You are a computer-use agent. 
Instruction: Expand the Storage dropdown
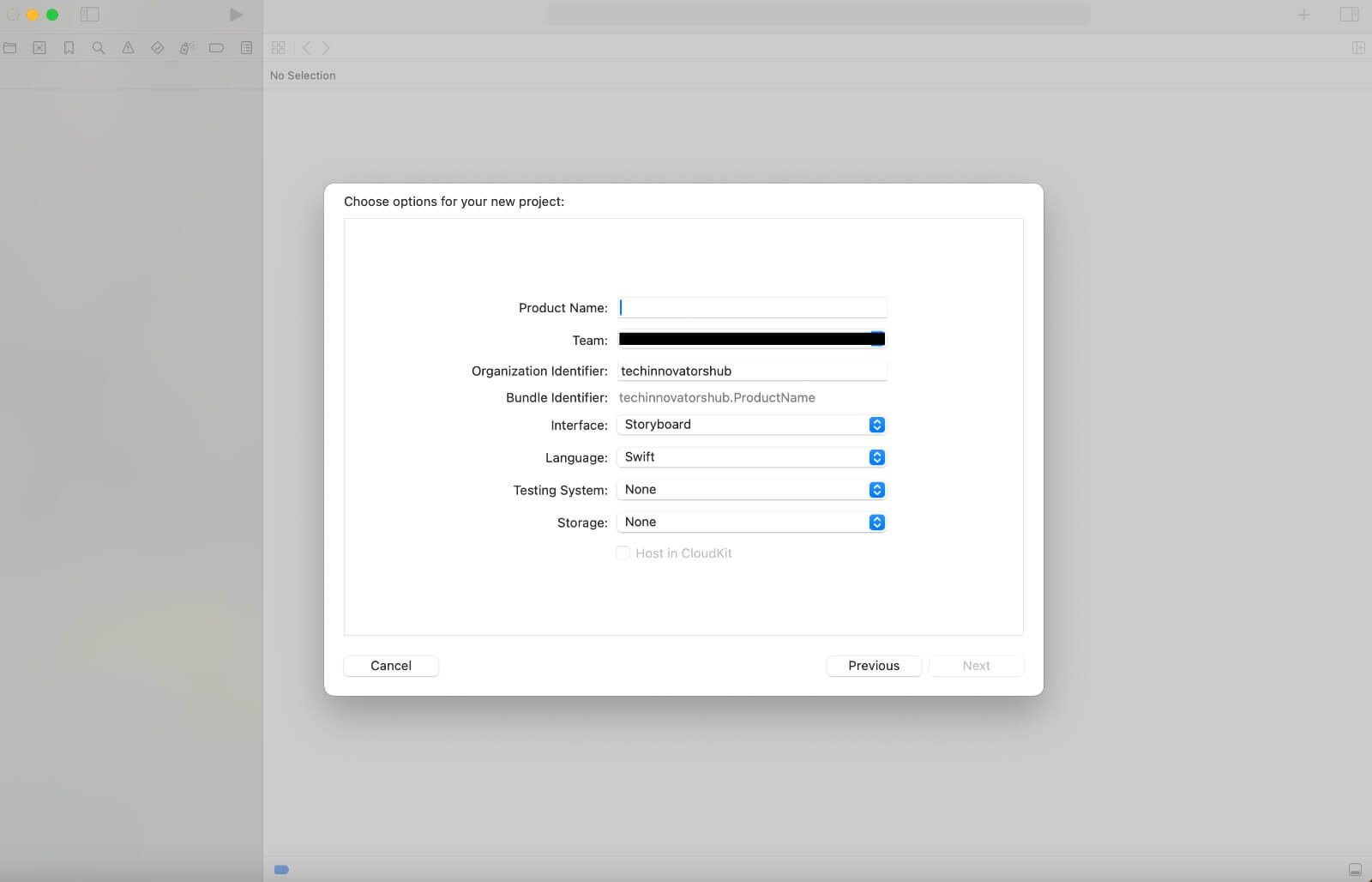coord(750,523)
